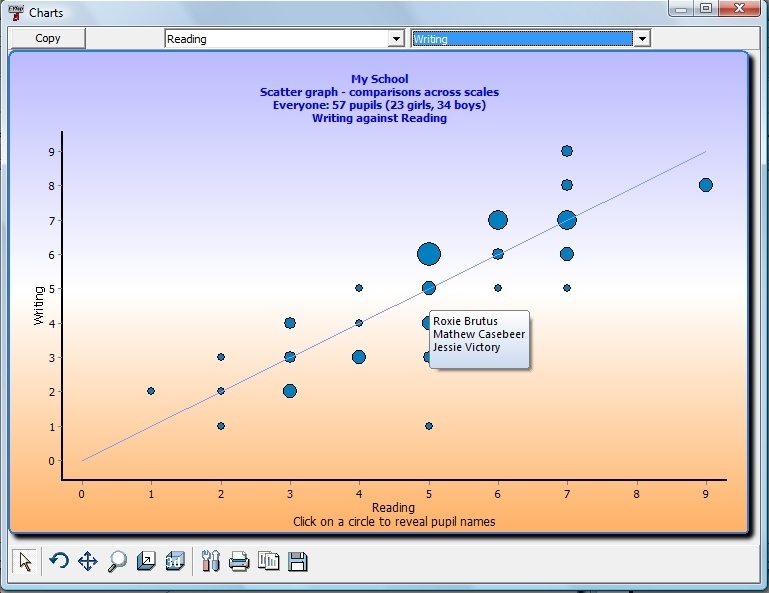Expand the Writing dropdown arrow
This screenshot has height=593, width=769.
point(642,38)
